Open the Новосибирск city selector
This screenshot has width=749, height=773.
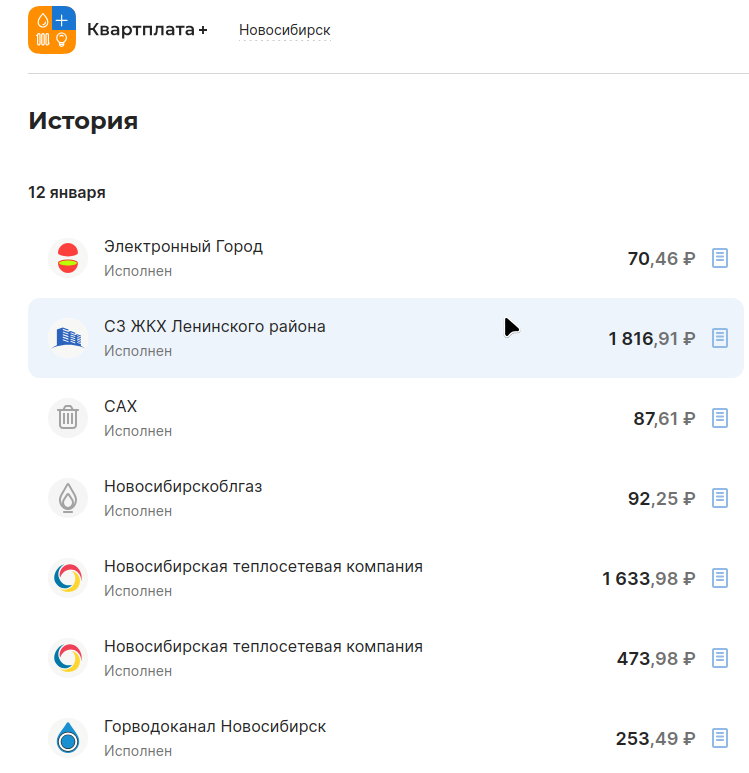coord(284,30)
